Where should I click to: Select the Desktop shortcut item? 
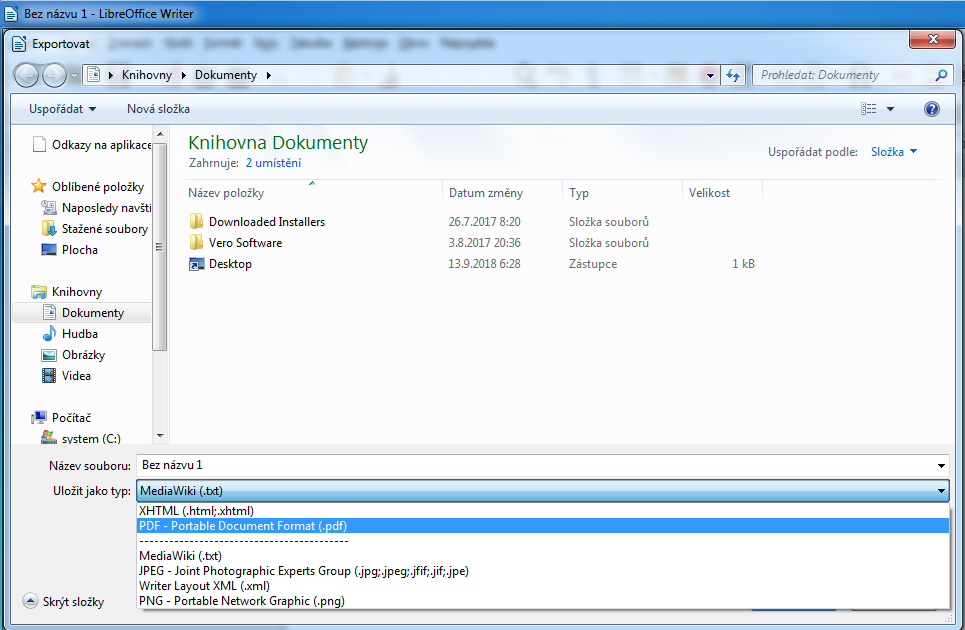pos(230,264)
